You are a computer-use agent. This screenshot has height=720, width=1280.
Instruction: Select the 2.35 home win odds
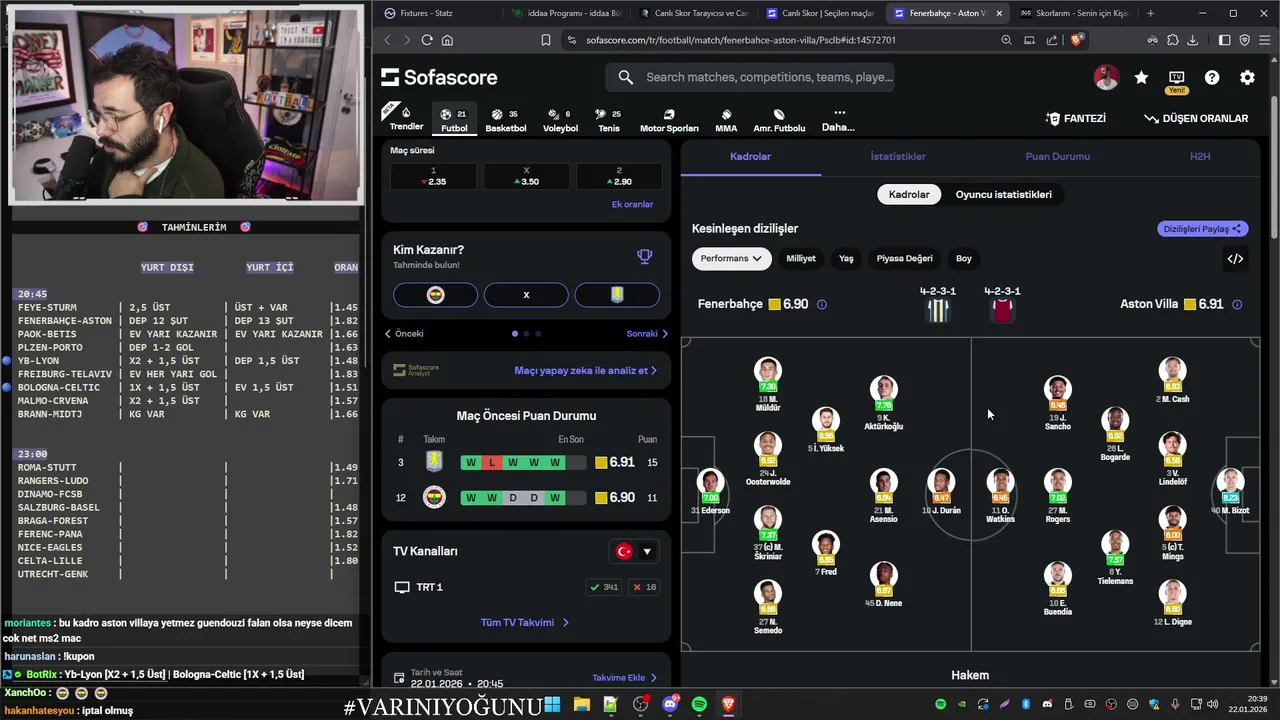coord(433,176)
